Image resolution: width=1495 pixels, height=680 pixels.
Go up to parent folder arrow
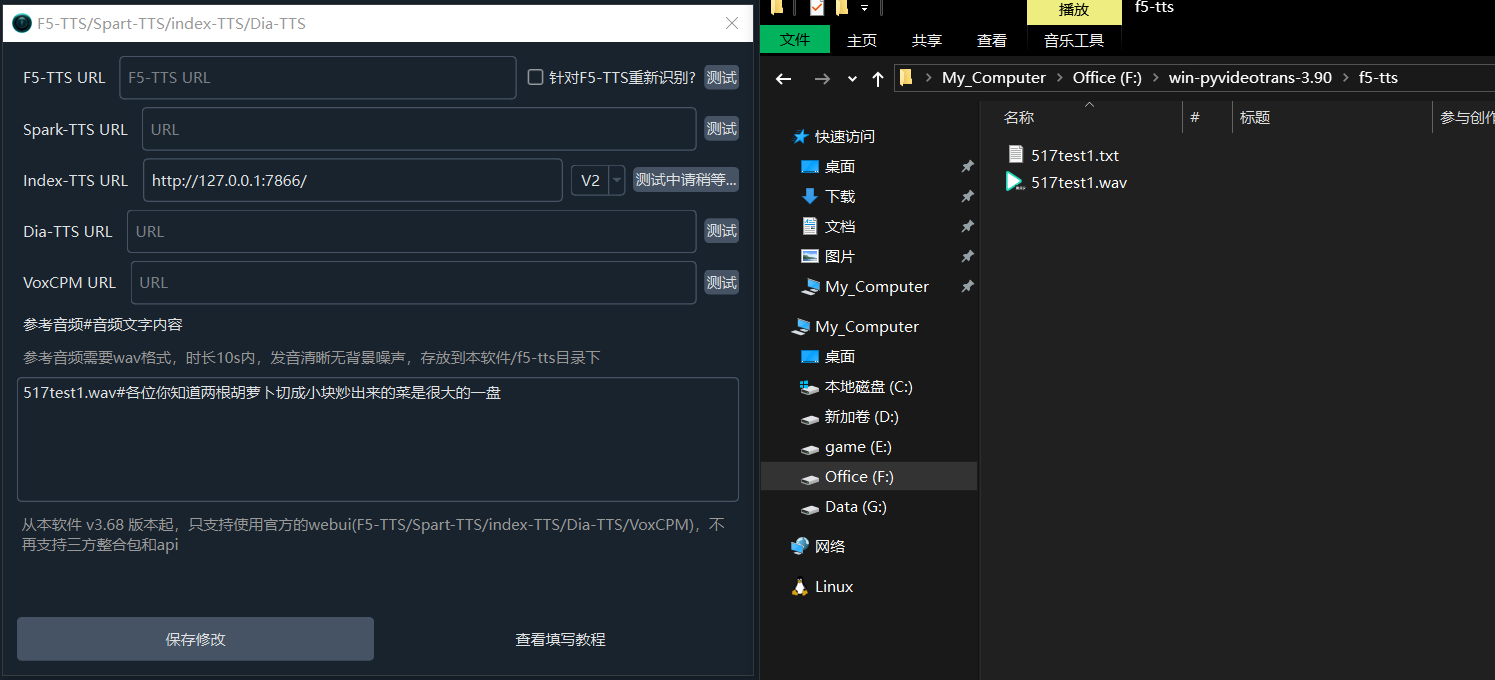(x=877, y=77)
